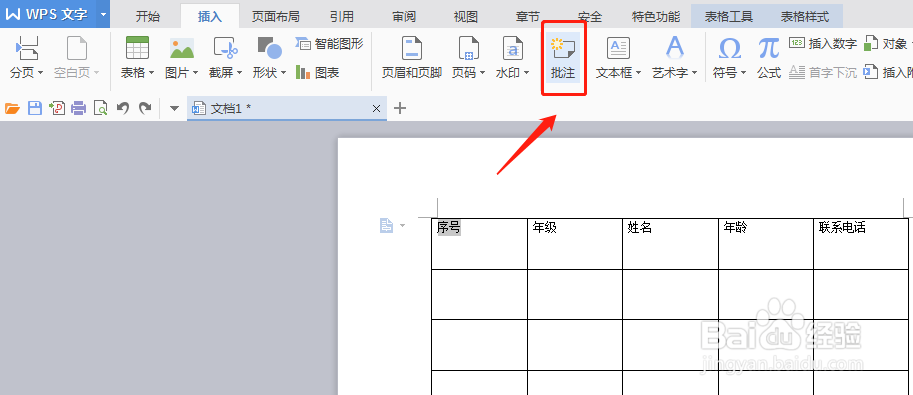Redo the last action

(x=144, y=108)
